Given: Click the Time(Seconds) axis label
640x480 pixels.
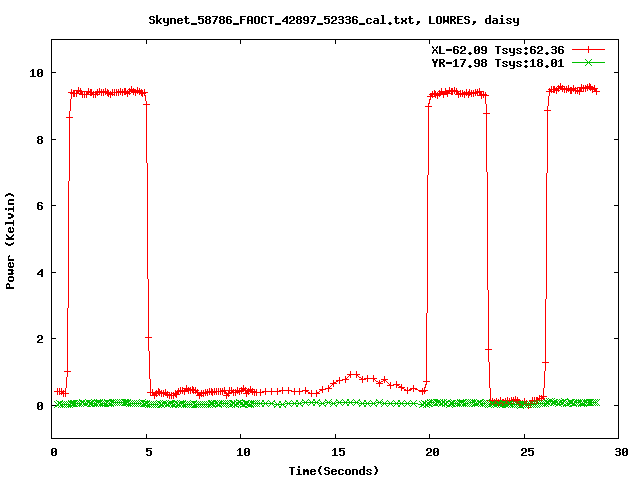Looking at the screenshot, I should (334, 471).
